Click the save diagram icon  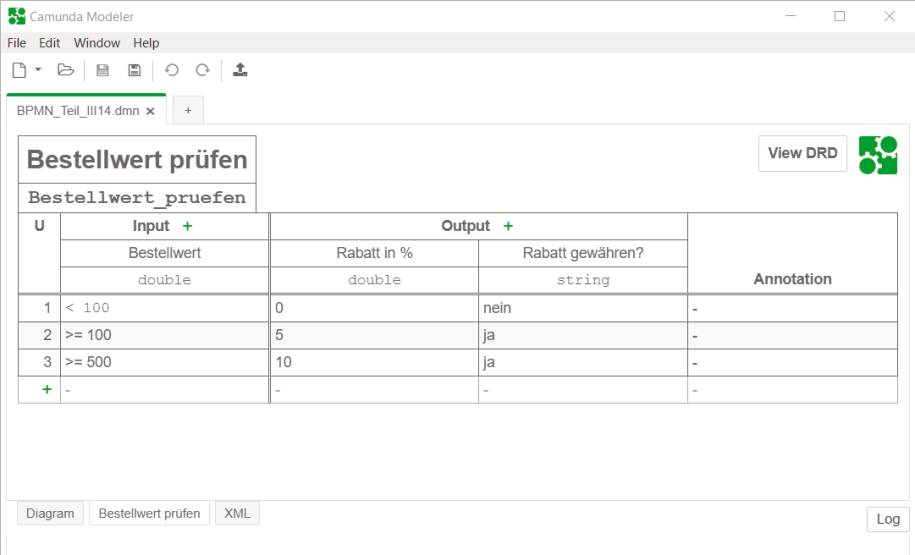[103, 70]
